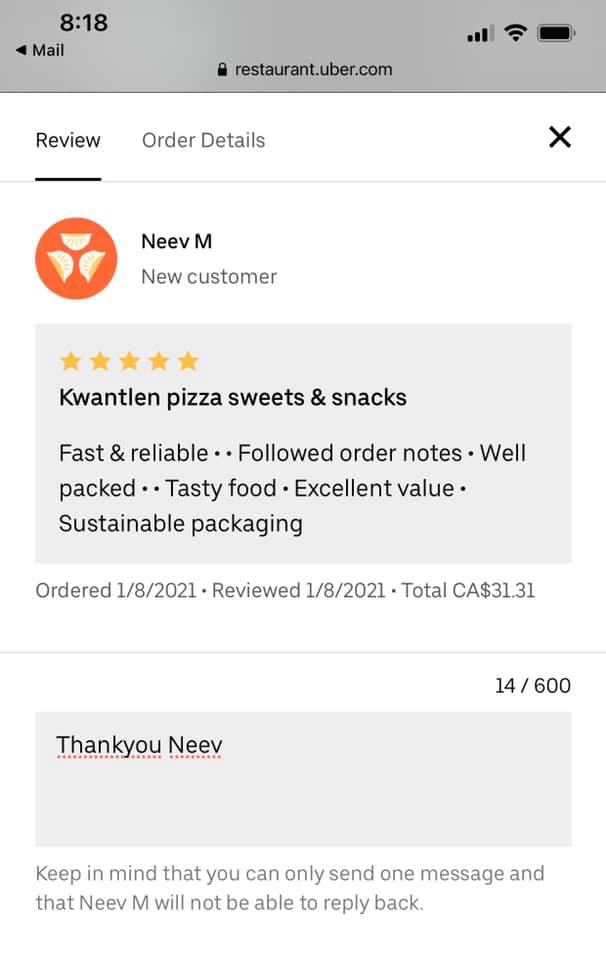The height and width of the screenshot is (960, 606).
Task: Tap the Wi-Fi status icon
Action: click(x=515, y=32)
